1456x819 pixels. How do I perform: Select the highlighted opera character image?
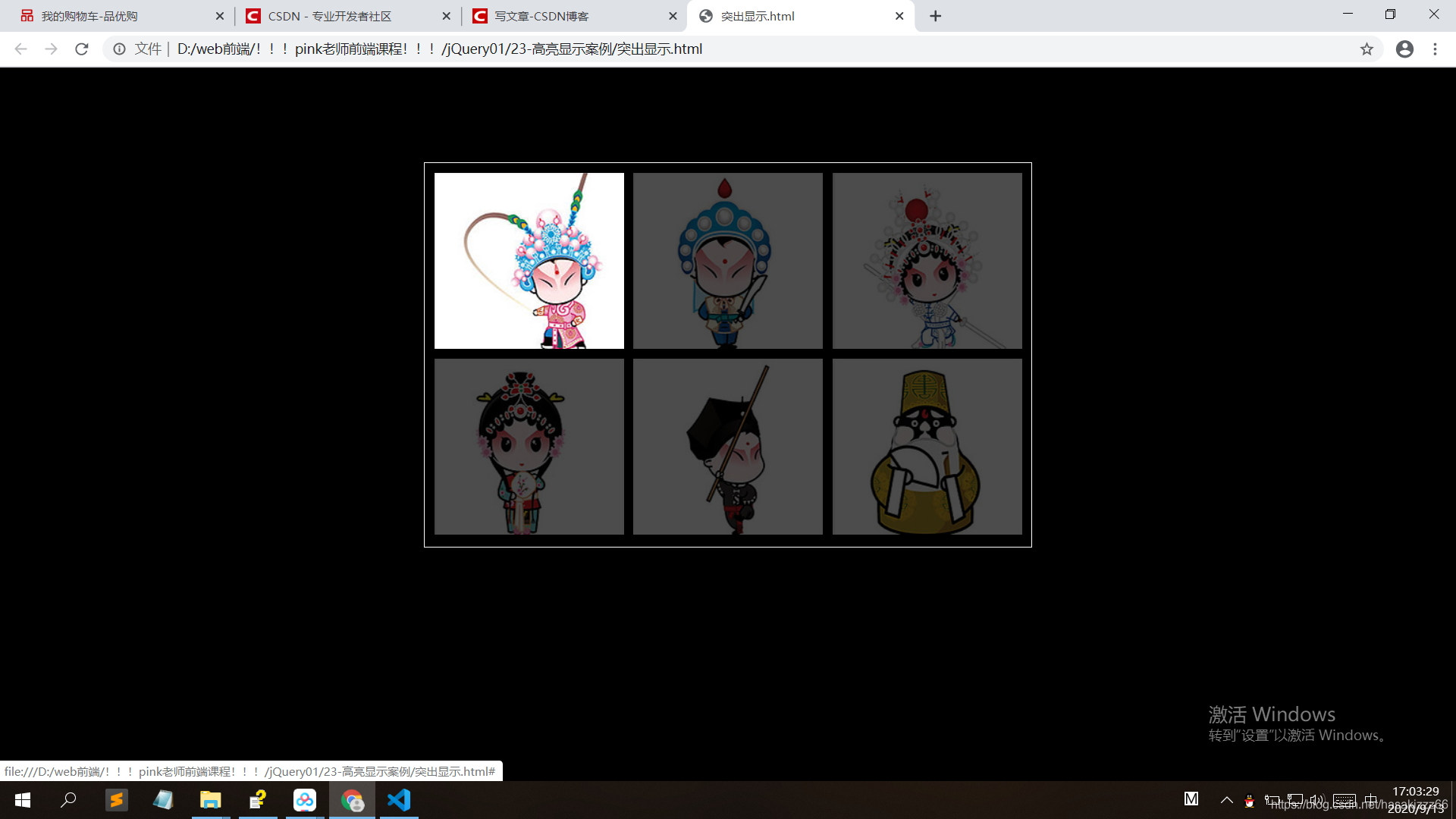click(529, 260)
